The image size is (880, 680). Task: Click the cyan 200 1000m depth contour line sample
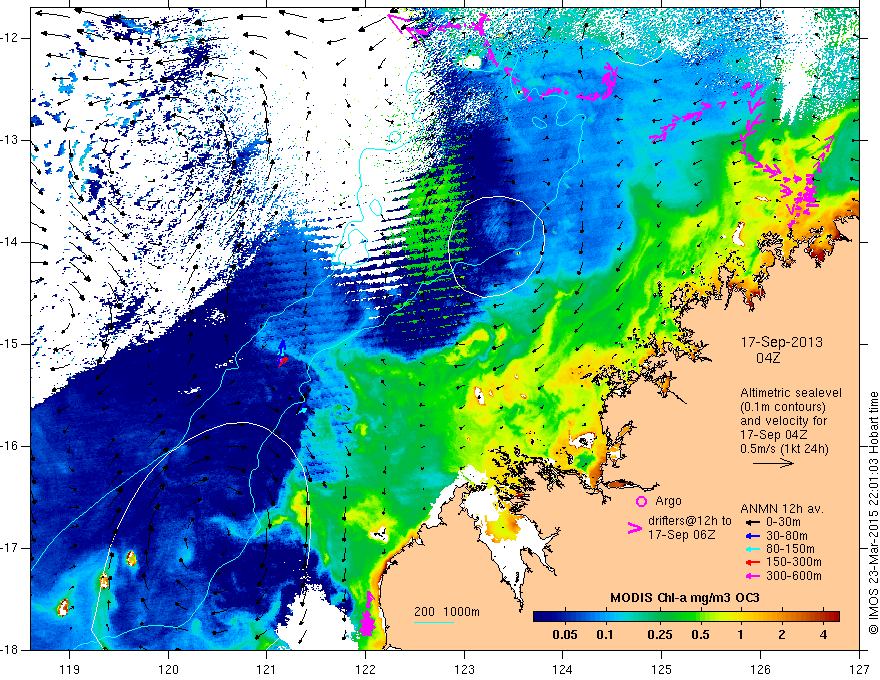(434, 622)
